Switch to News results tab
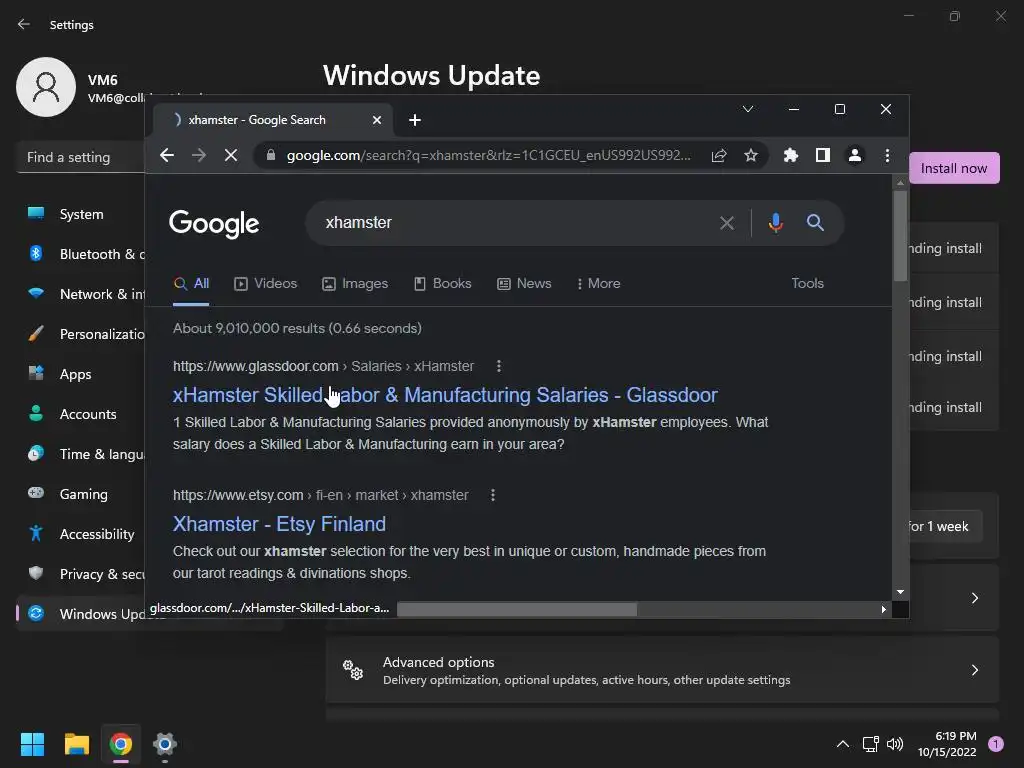Image resolution: width=1024 pixels, height=768 pixels. (524, 283)
